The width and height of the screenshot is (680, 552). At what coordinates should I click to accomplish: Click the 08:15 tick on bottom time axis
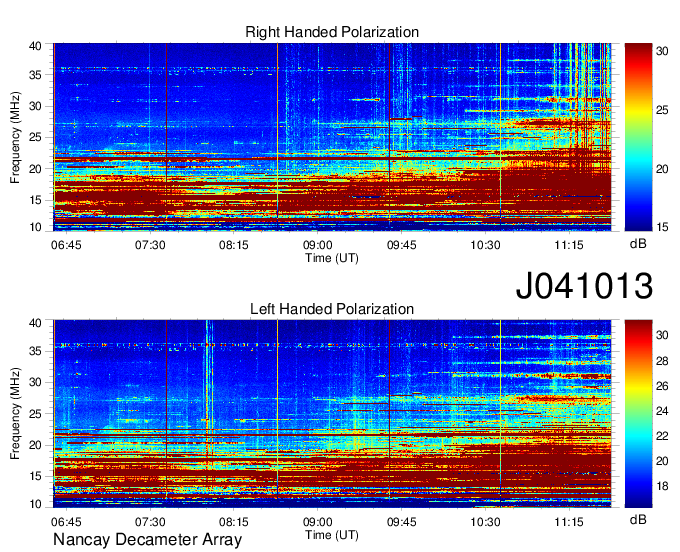[x=234, y=522]
